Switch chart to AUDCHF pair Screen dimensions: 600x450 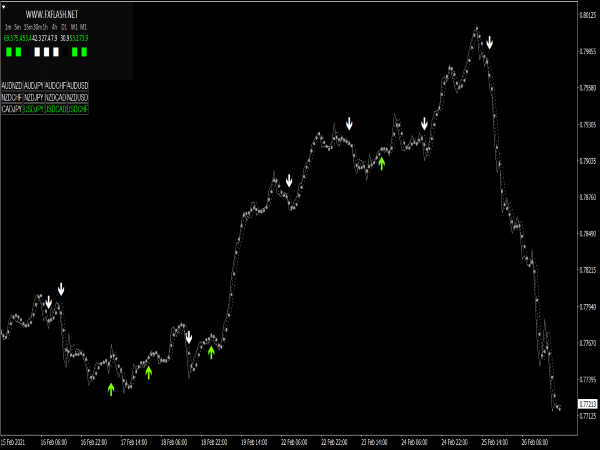55,86
